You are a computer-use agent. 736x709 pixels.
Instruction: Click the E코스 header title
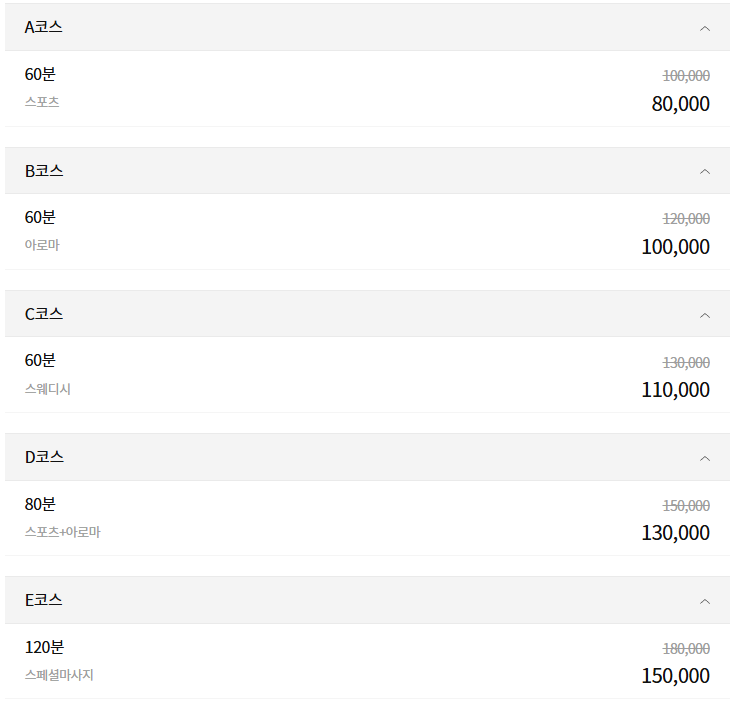point(44,600)
